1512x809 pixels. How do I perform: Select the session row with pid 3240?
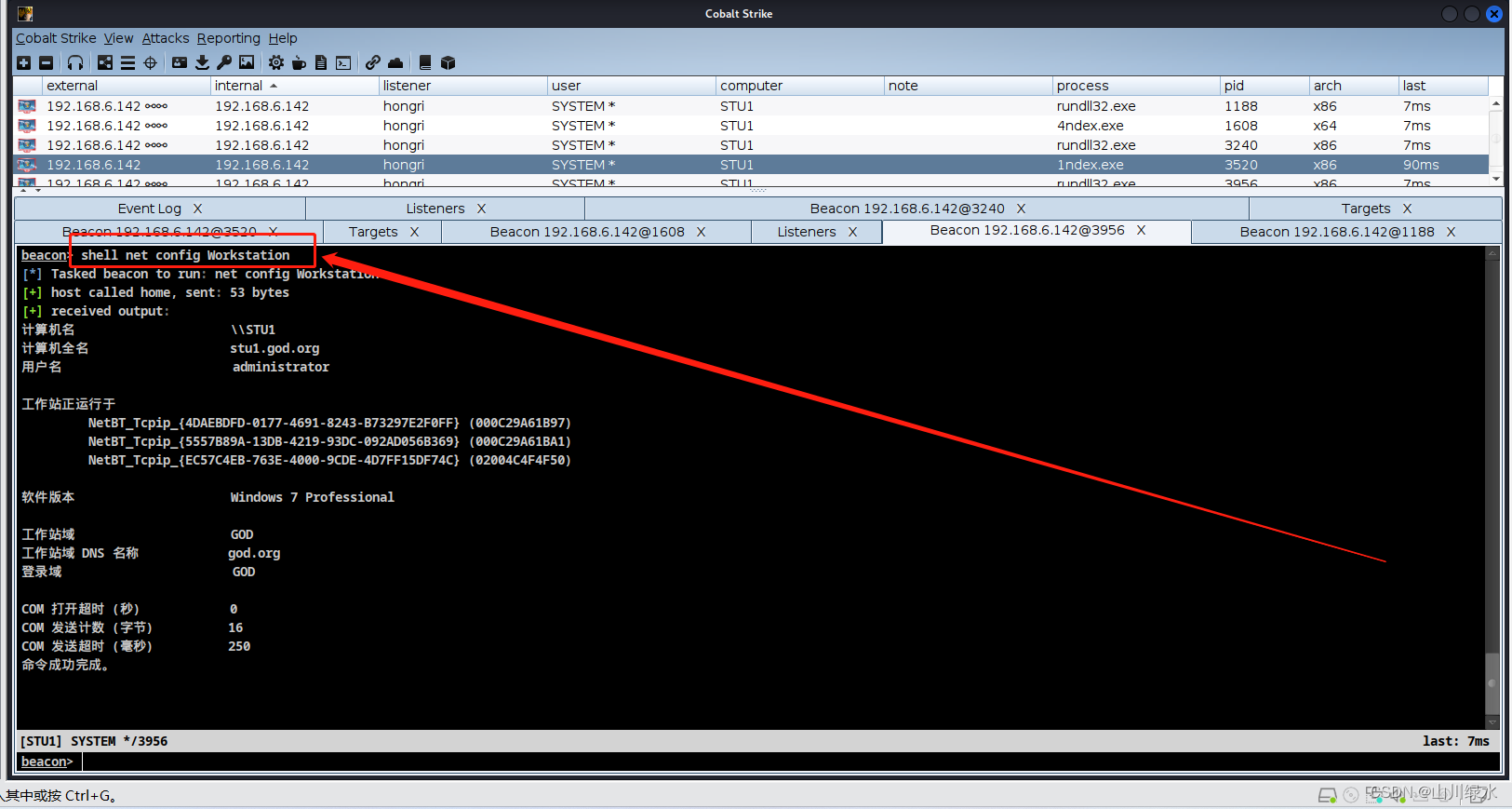[752, 145]
